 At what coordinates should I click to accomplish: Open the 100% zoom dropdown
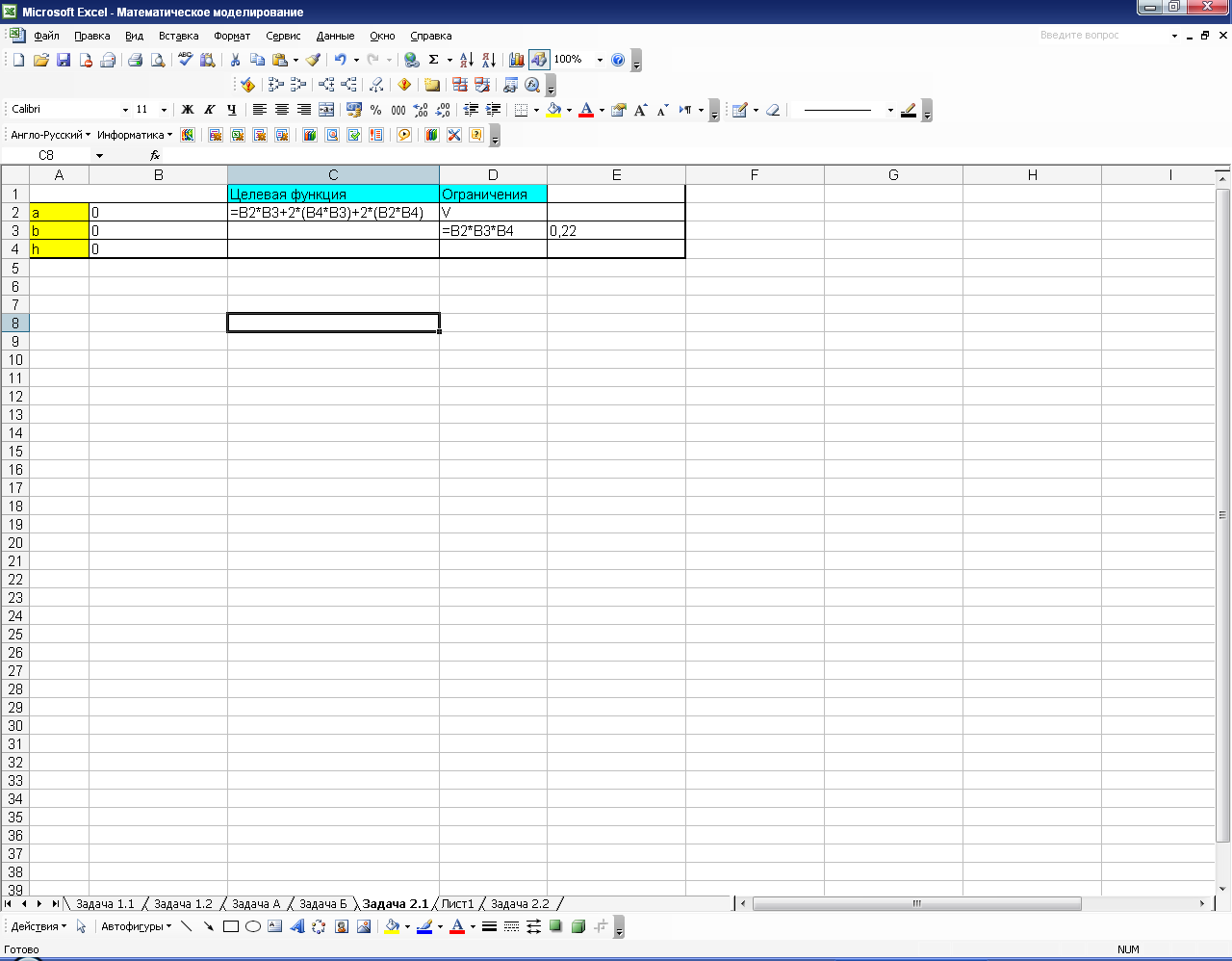[x=600, y=60]
